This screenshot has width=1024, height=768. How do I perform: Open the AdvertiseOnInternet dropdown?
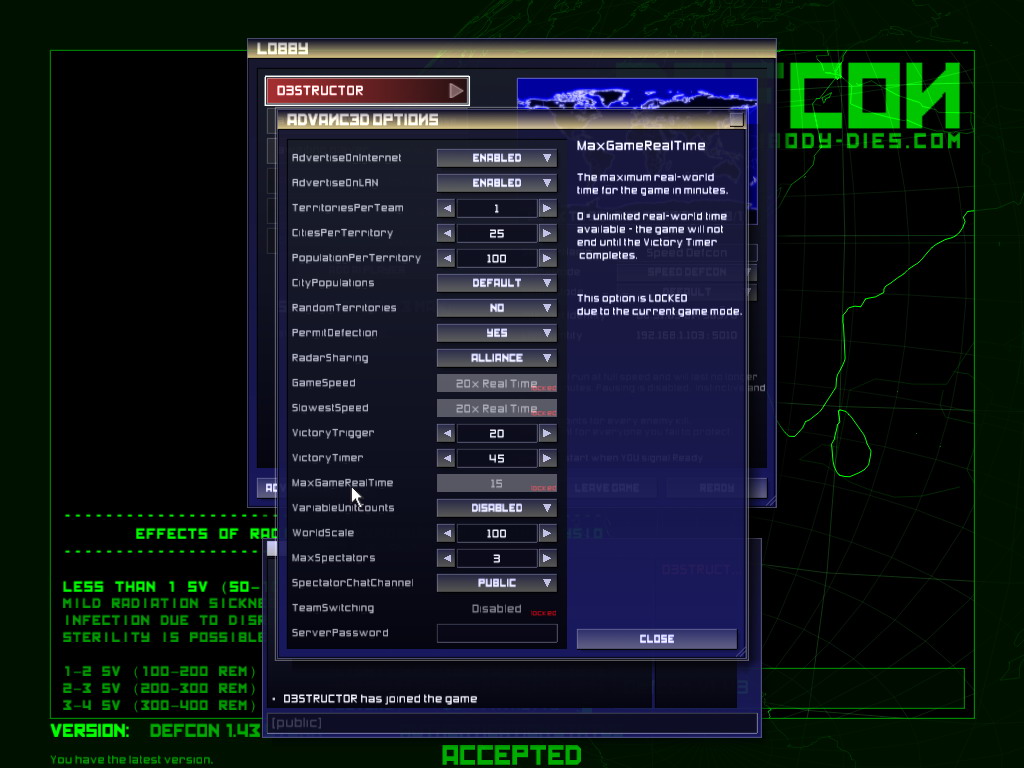(x=497, y=158)
